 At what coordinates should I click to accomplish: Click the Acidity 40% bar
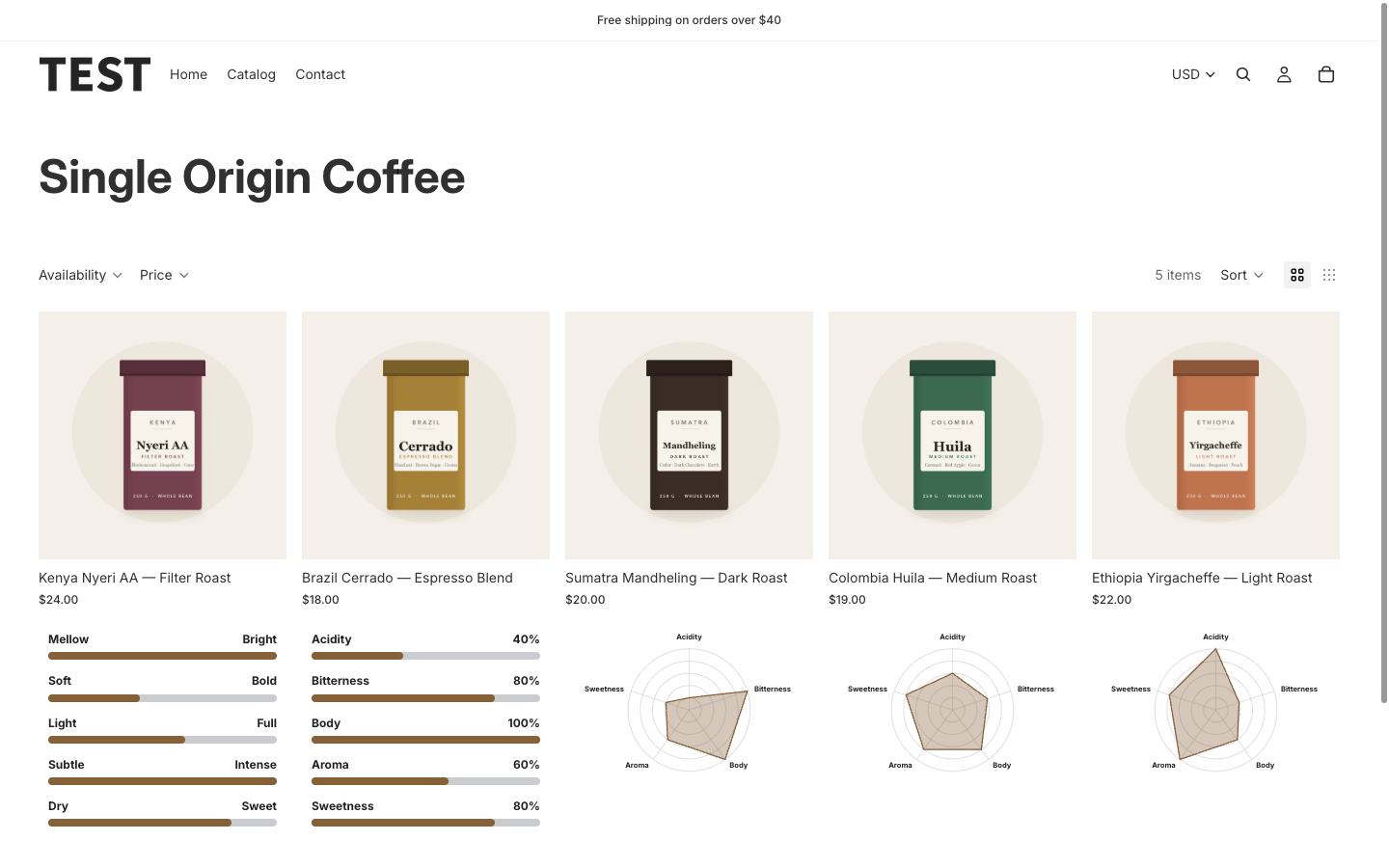(425, 656)
